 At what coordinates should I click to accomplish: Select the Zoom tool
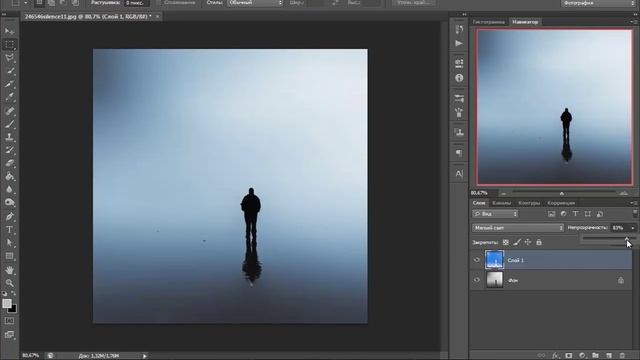coord(9,283)
